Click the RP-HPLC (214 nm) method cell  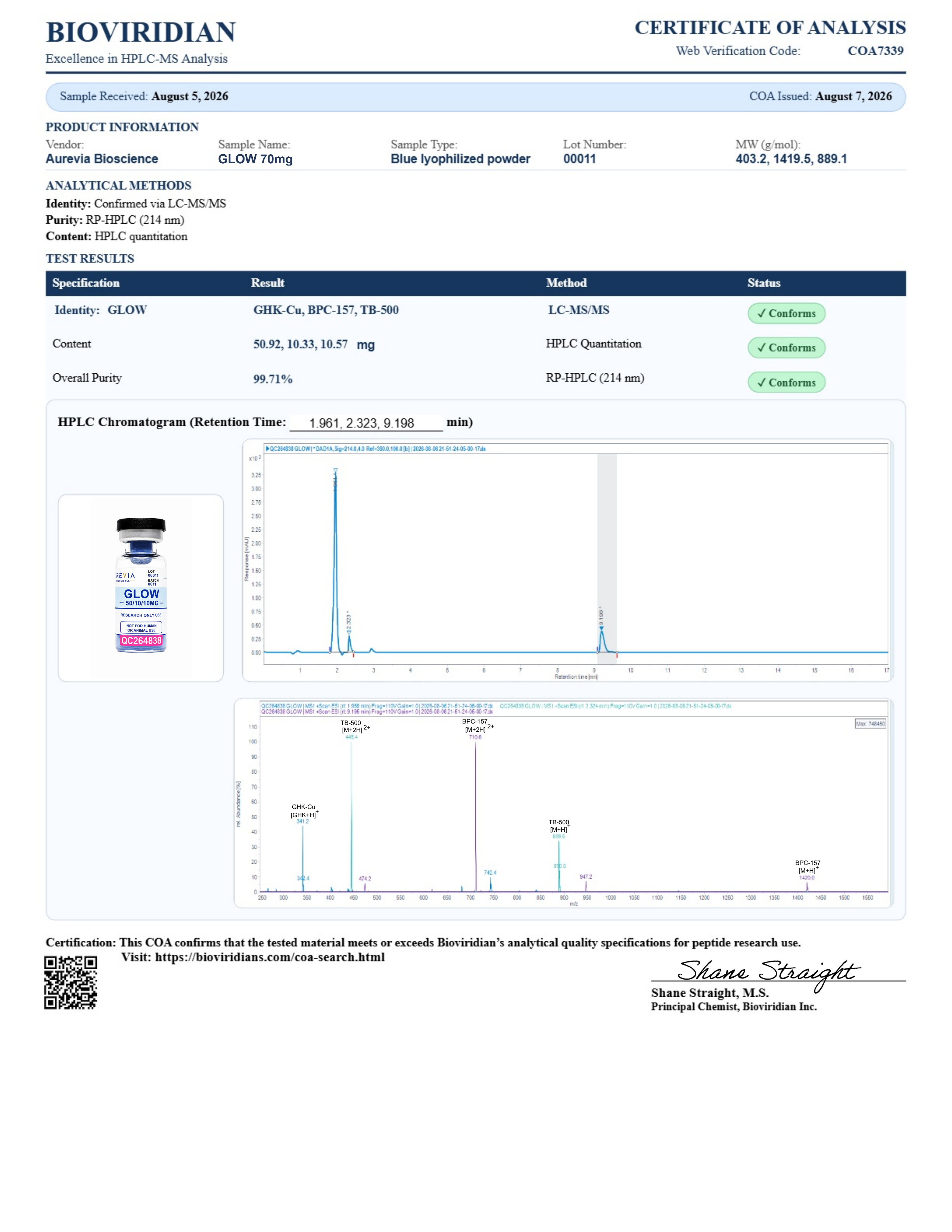pyautogui.click(x=595, y=378)
